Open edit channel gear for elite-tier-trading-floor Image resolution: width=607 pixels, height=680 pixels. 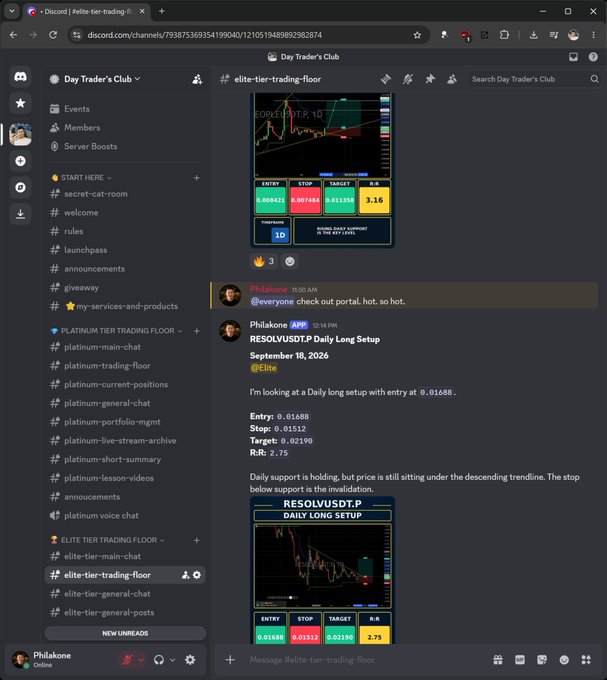(x=197, y=575)
